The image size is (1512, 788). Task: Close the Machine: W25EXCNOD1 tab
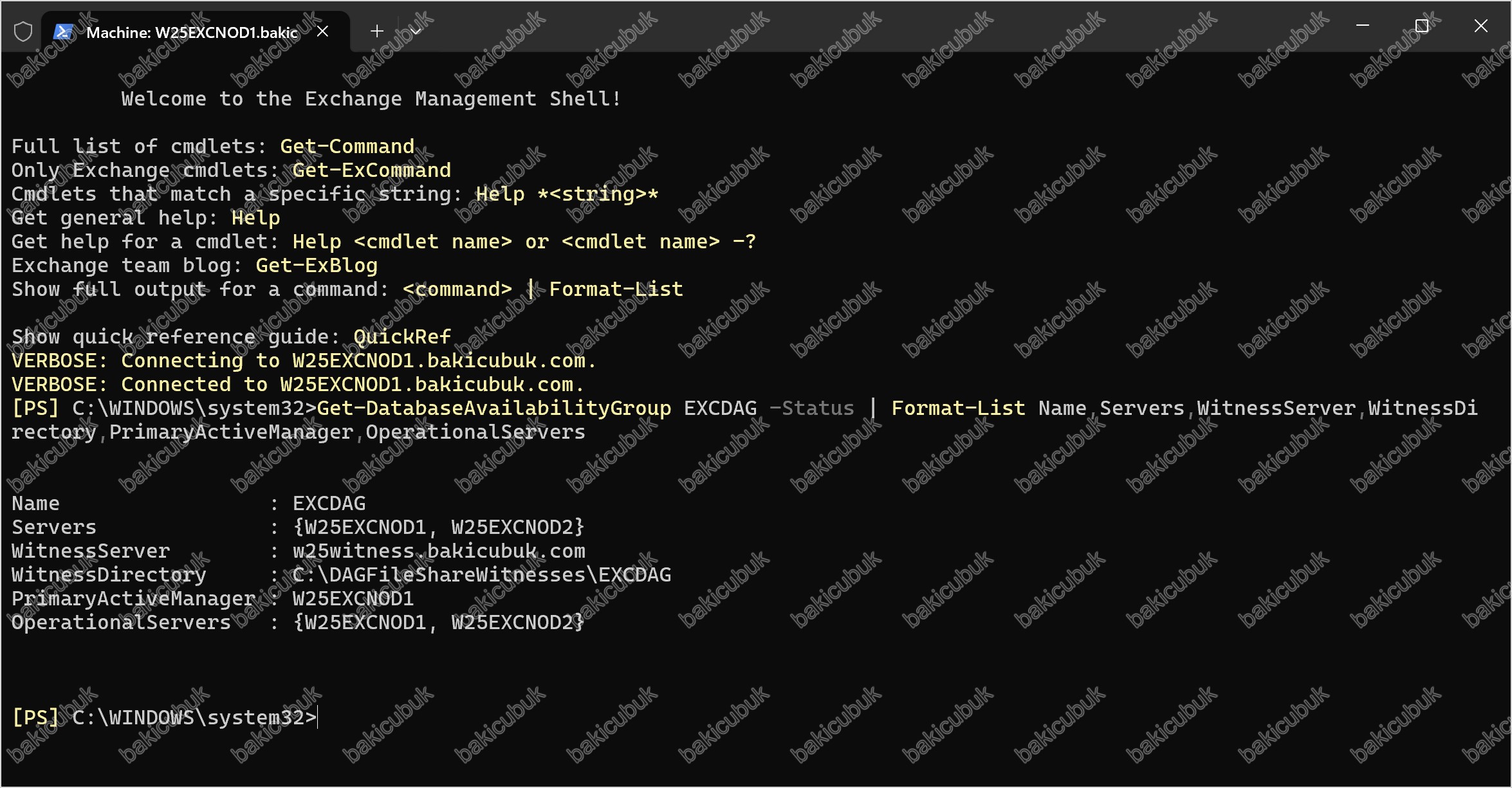coord(322,32)
